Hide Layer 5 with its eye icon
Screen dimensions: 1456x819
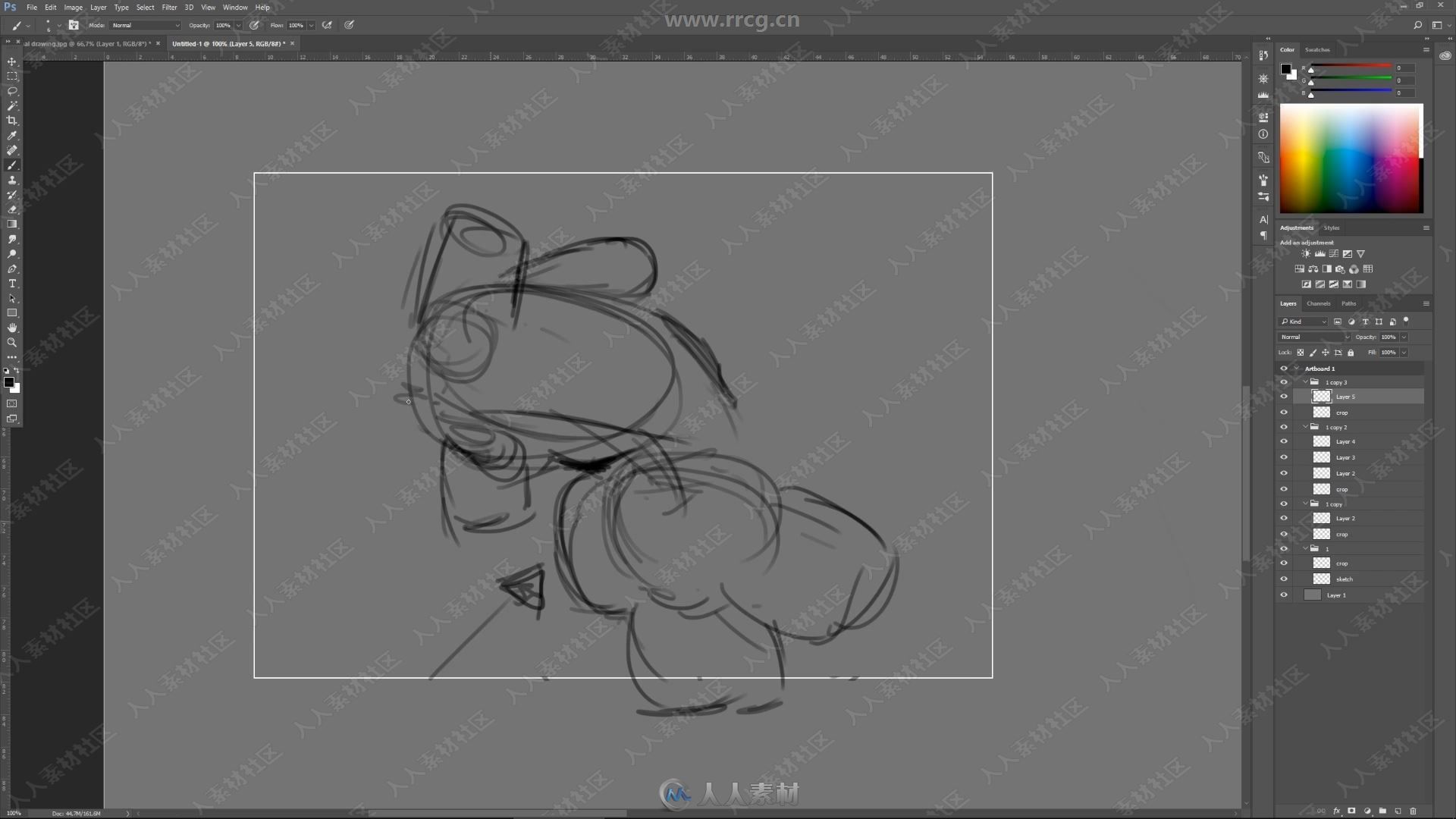pyautogui.click(x=1284, y=397)
